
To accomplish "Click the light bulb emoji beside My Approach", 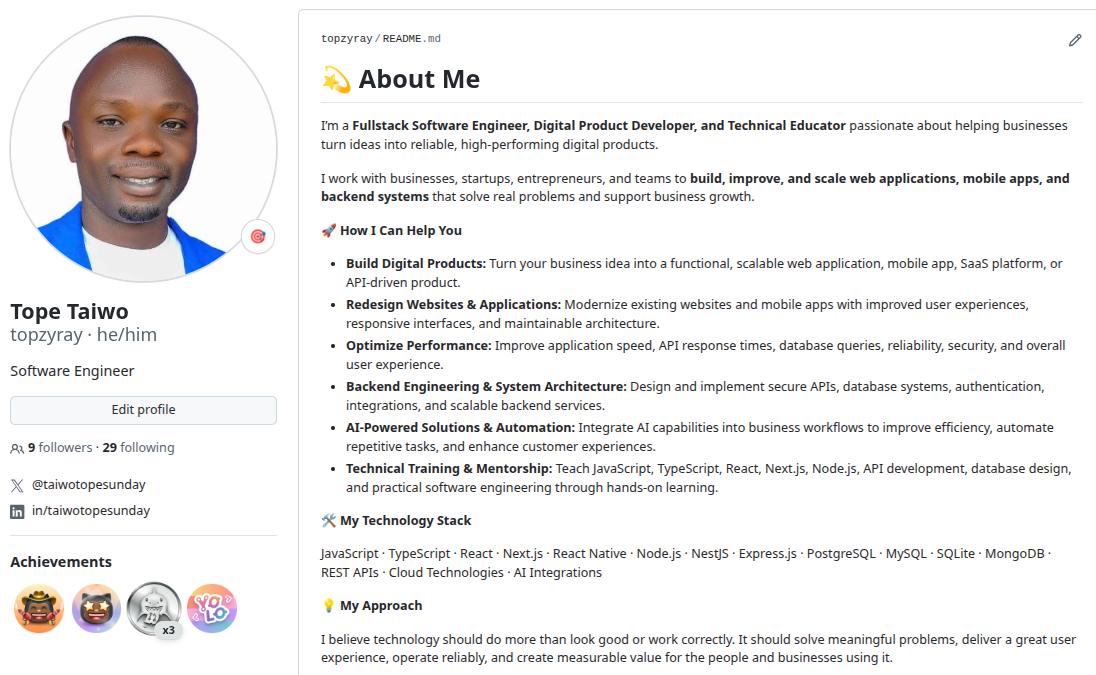I will point(329,606).
